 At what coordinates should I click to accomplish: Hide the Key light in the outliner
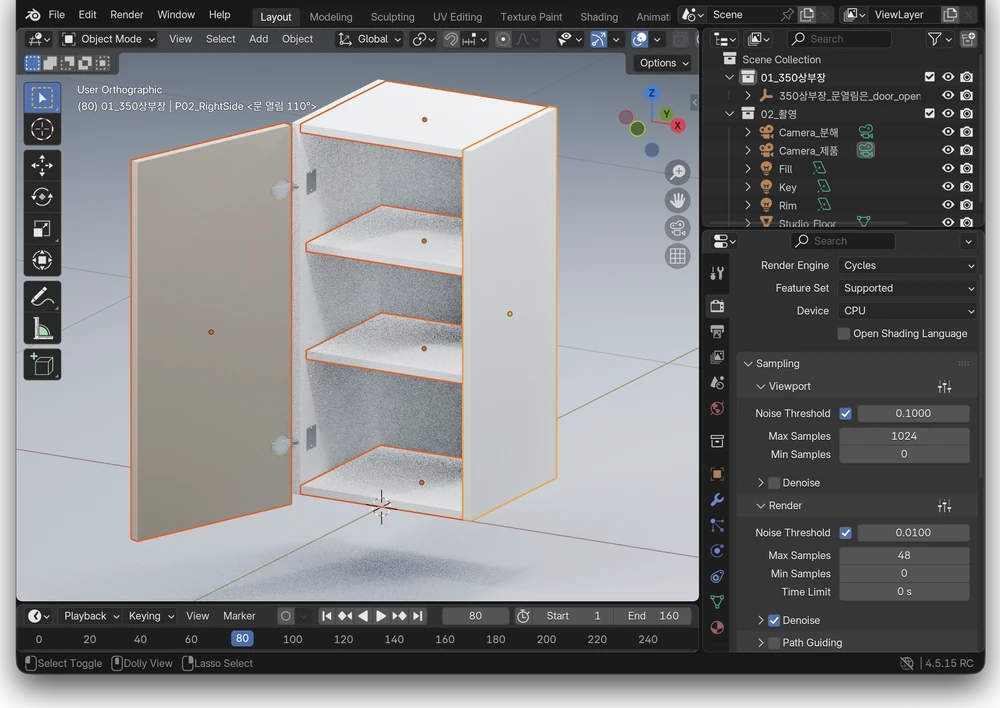(948, 187)
